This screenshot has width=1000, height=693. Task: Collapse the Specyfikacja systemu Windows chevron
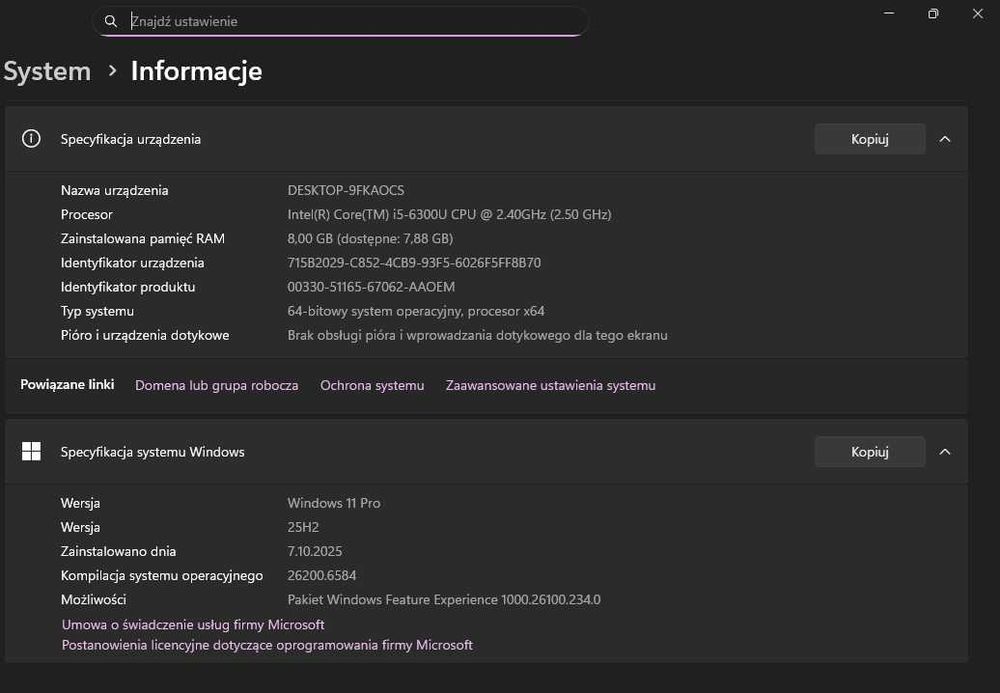tap(945, 451)
